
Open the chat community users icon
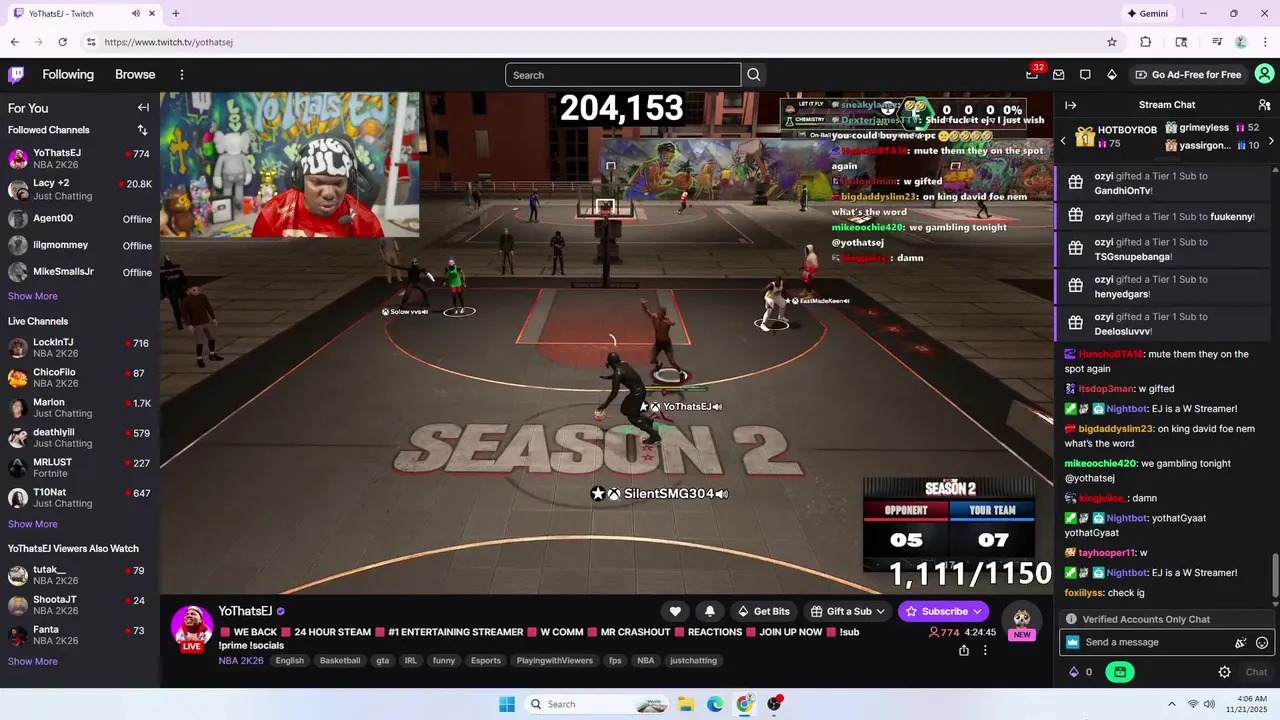point(1264,105)
